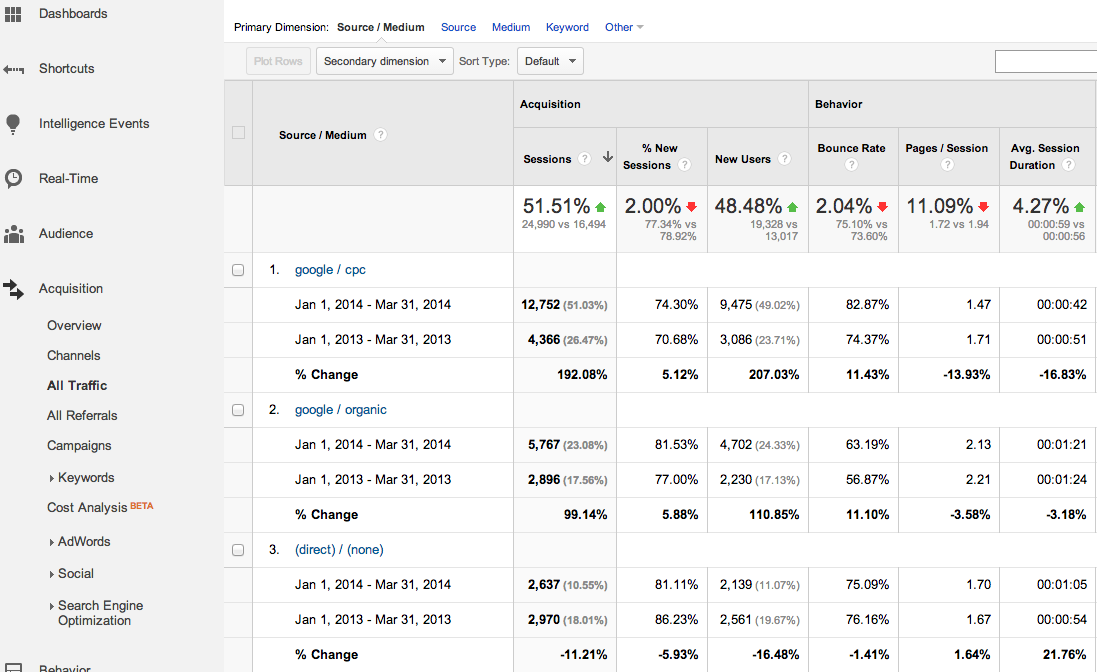Click inside the table search field

pyautogui.click(x=1046, y=61)
